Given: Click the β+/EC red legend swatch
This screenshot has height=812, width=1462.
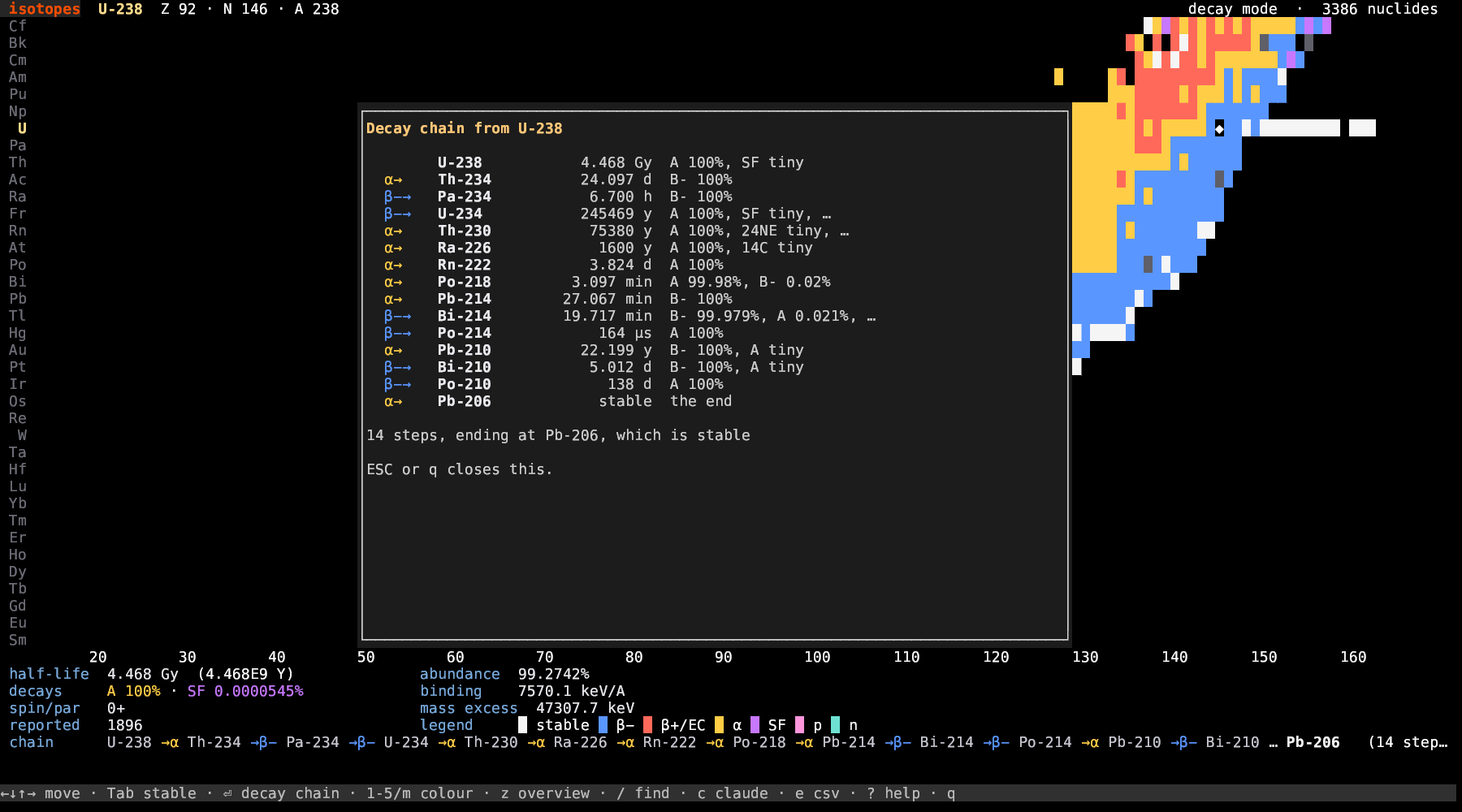Looking at the screenshot, I should (x=647, y=725).
